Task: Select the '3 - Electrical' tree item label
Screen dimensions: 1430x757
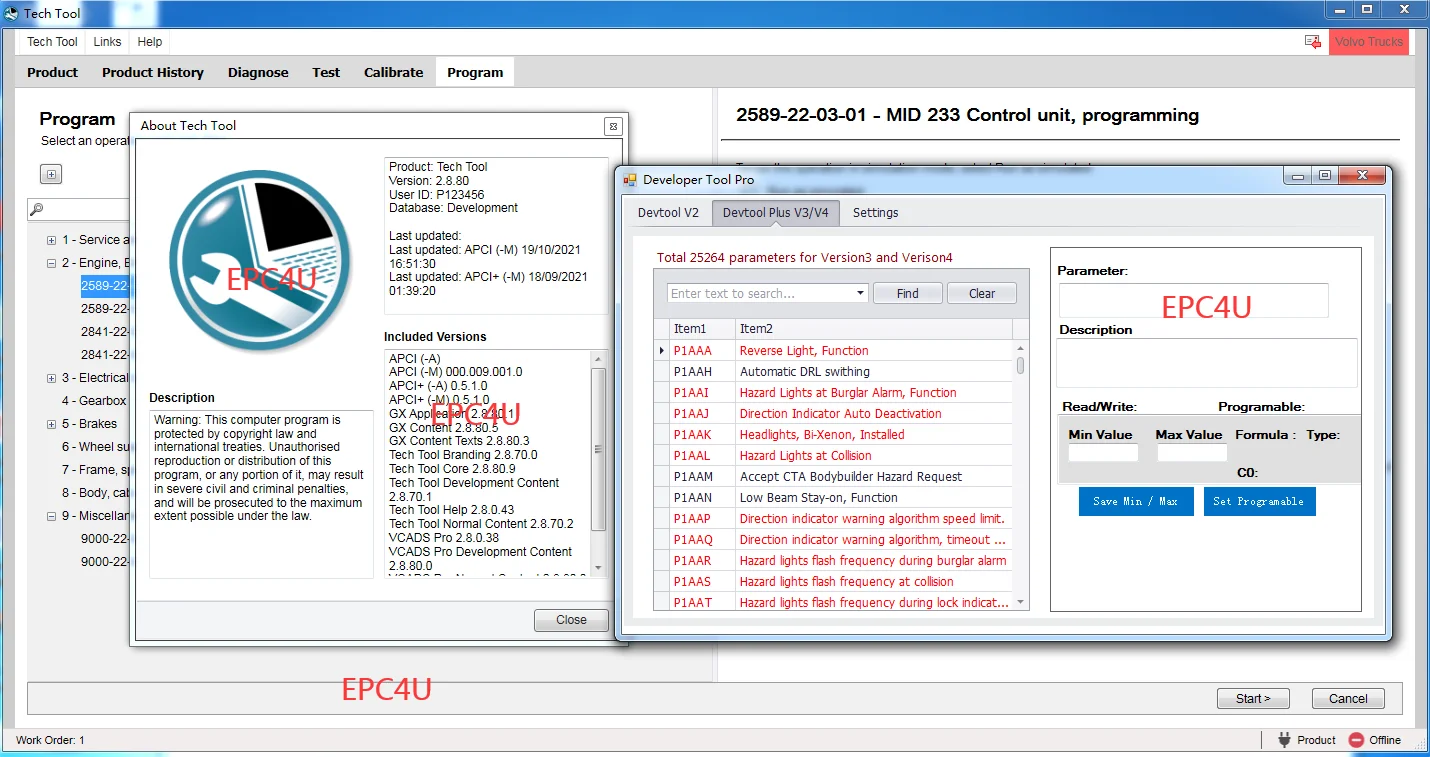Action: point(95,378)
